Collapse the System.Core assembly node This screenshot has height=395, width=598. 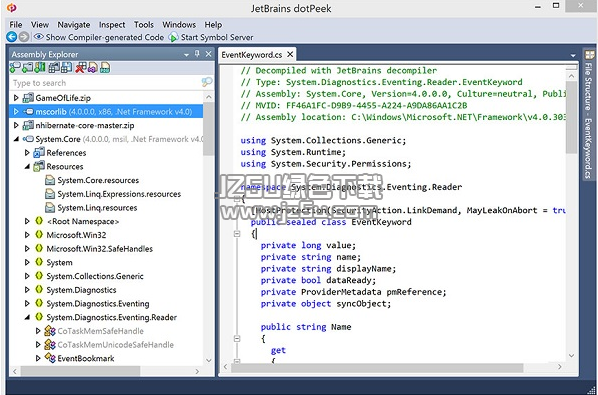(16, 139)
